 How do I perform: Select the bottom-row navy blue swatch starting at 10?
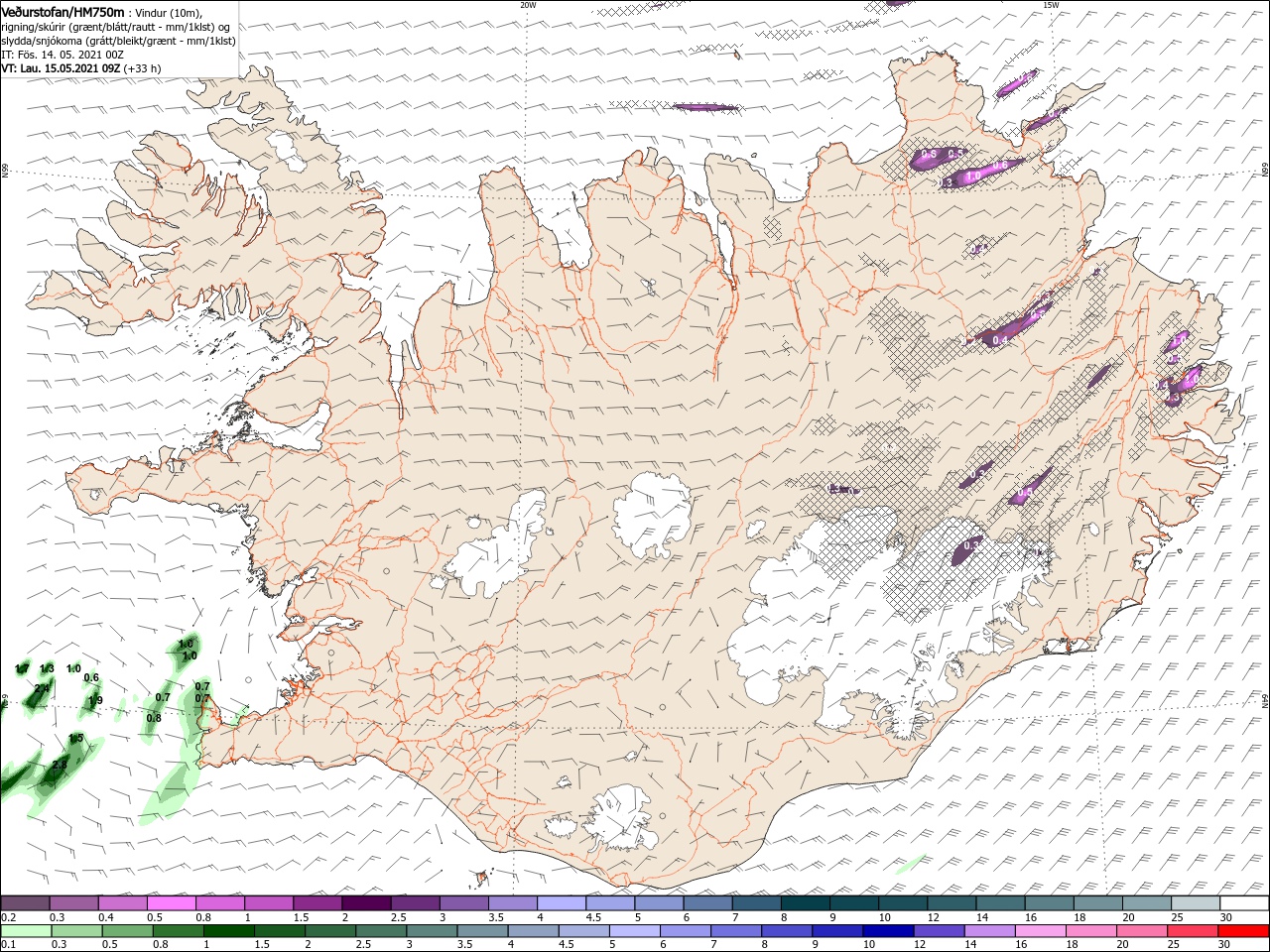coord(887,931)
